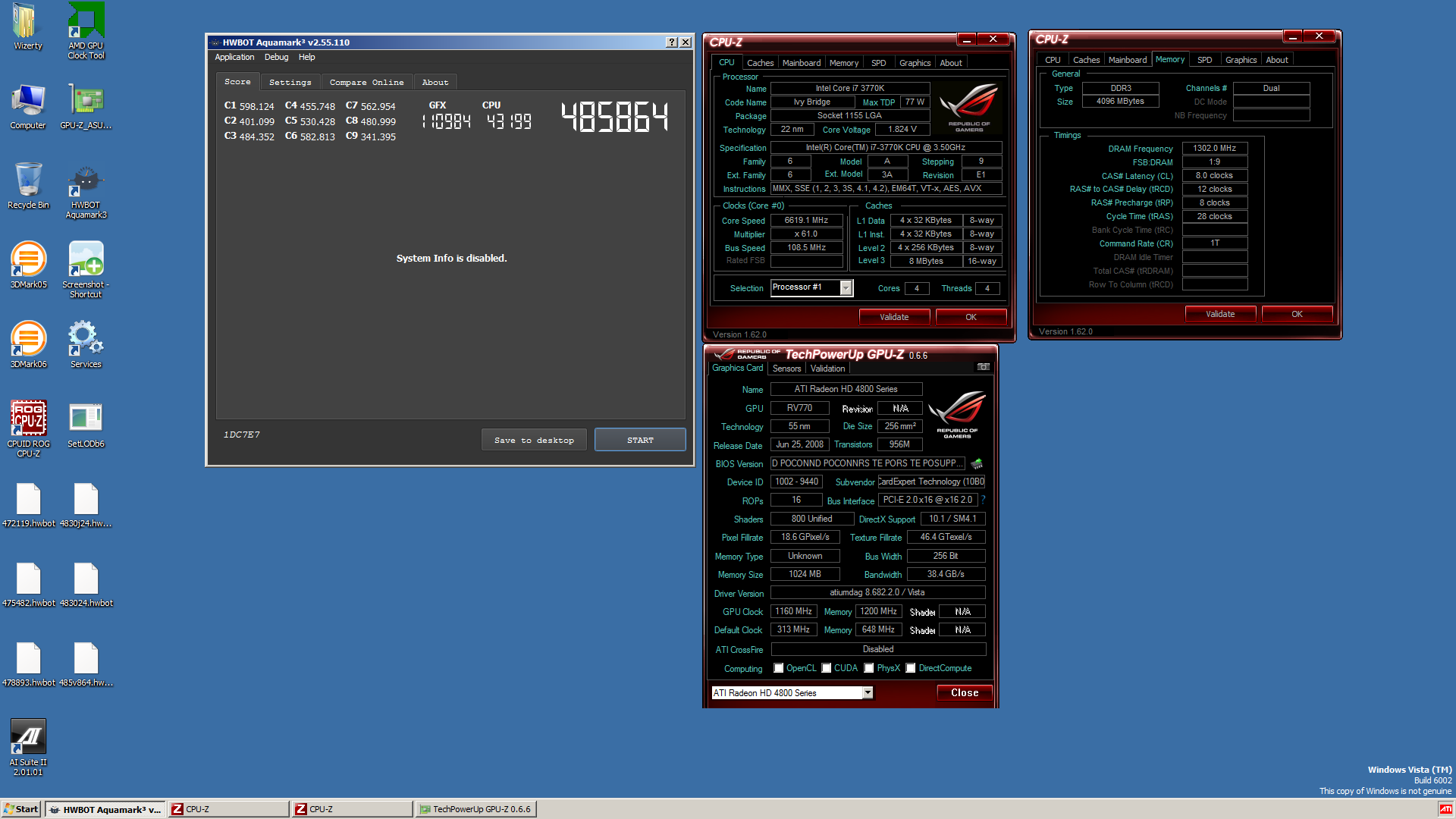Click the BIOS Version field in GPU-Z
The image size is (1456, 819).
(867, 463)
